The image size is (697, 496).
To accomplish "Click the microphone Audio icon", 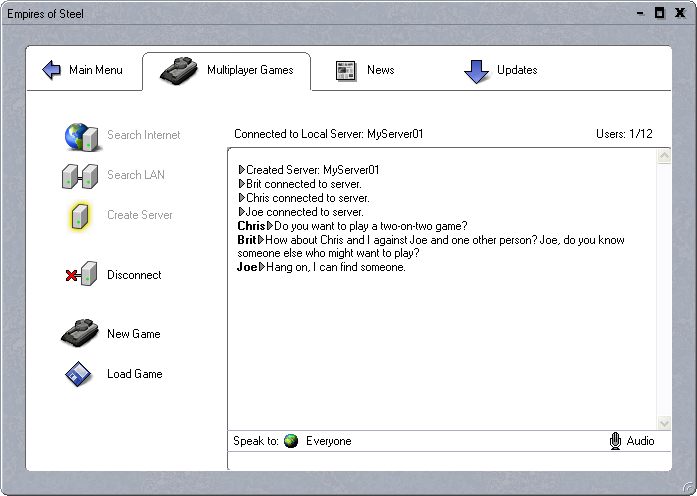I will coord(616,441).
